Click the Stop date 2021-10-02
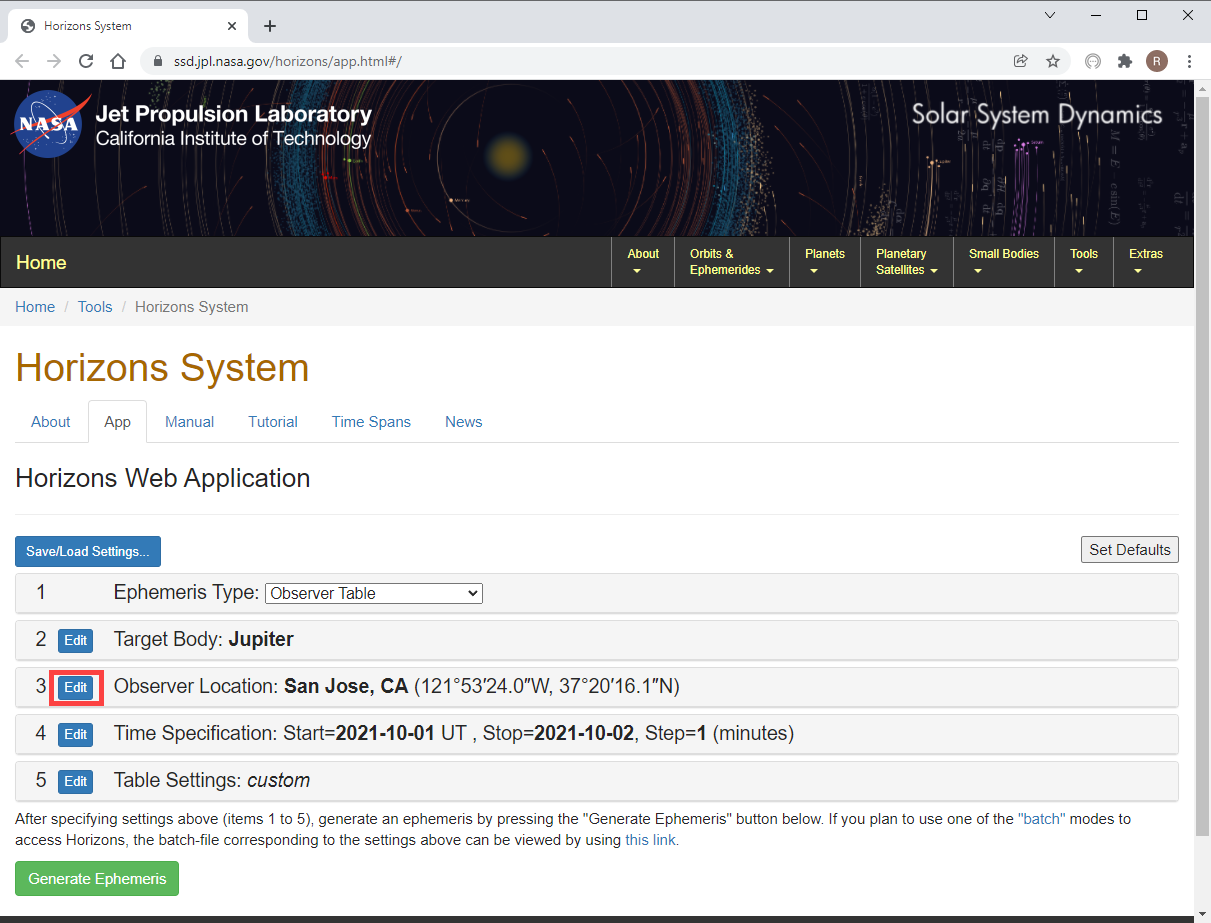The height and width of the screenshot is (923, 1211). (584, 733)
